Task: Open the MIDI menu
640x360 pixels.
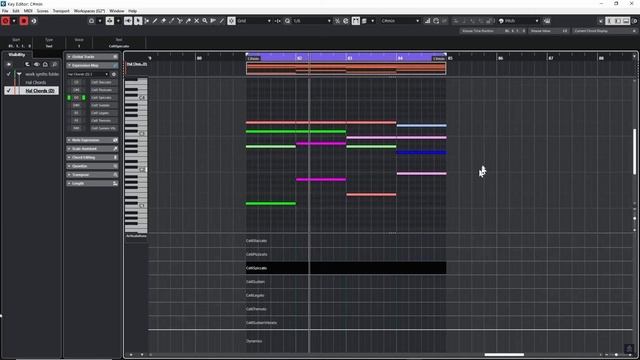Action: point(28,11)
